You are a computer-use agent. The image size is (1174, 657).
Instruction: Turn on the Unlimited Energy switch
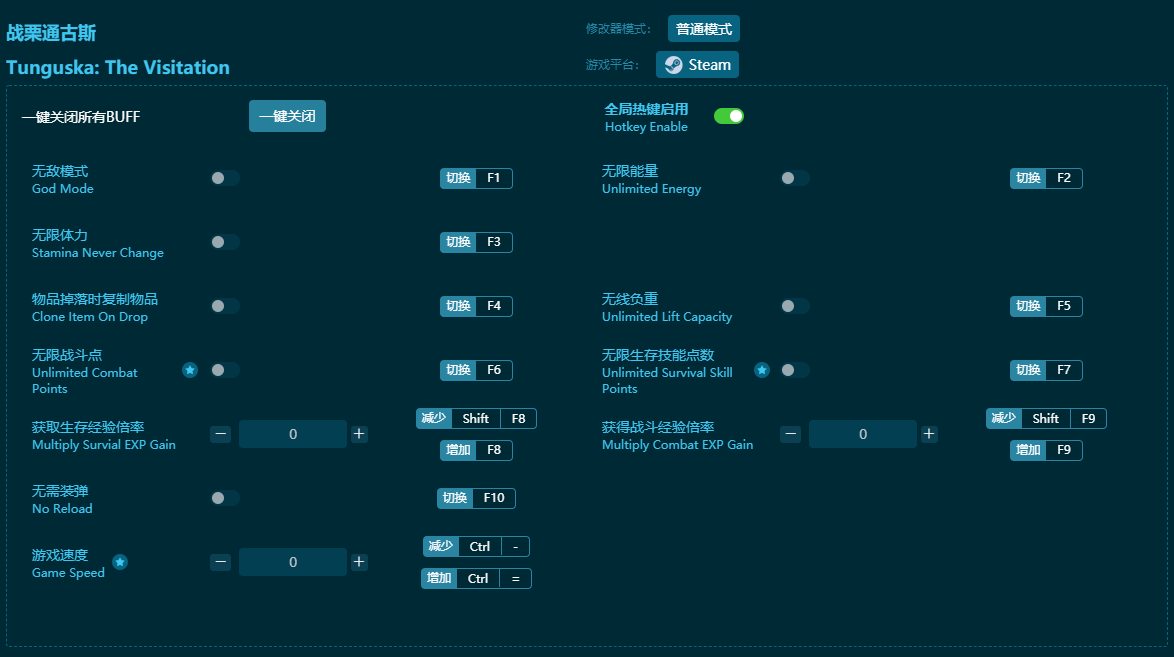(x=796, y=178)
